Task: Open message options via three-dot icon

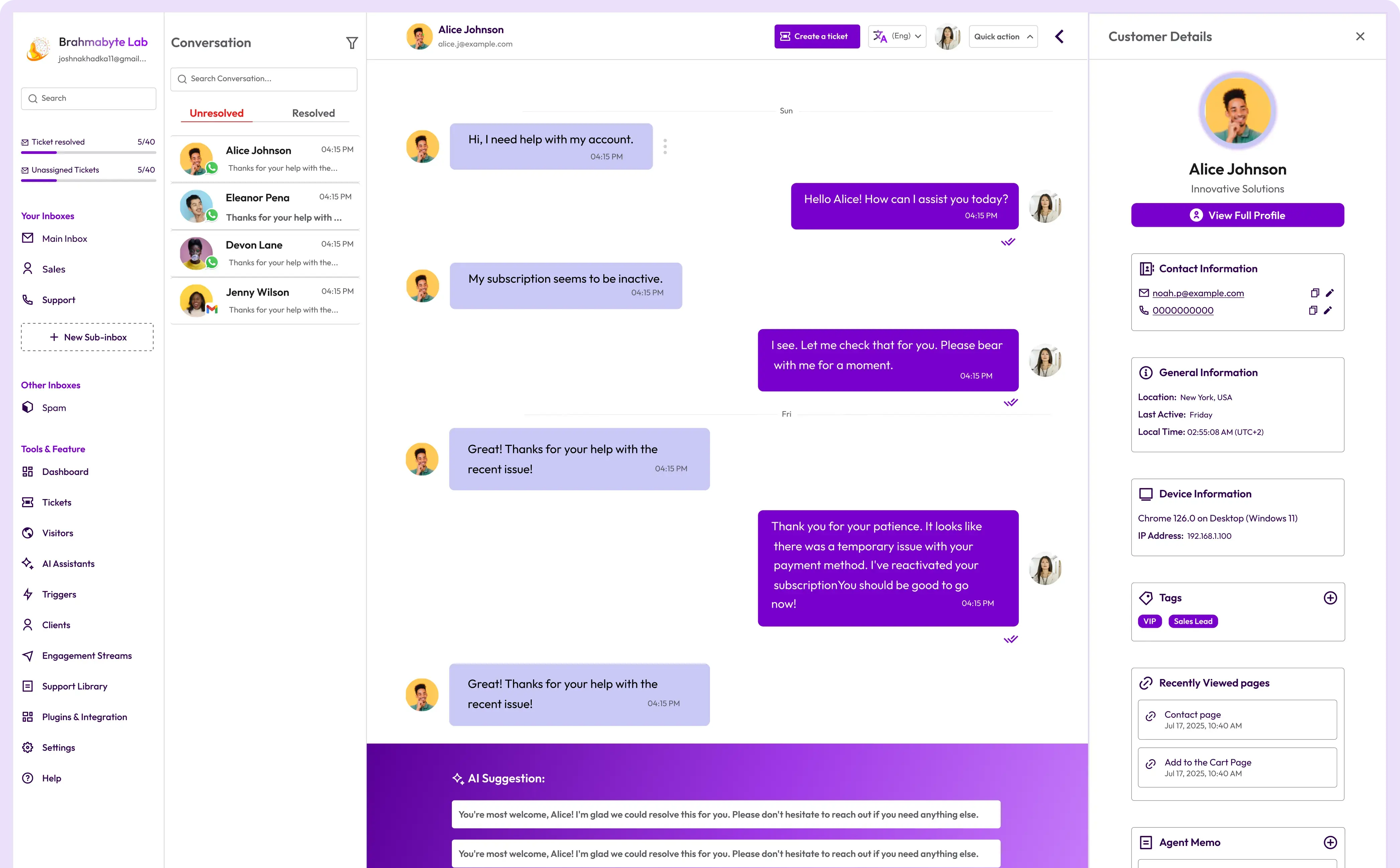Action: coord(665,147)
